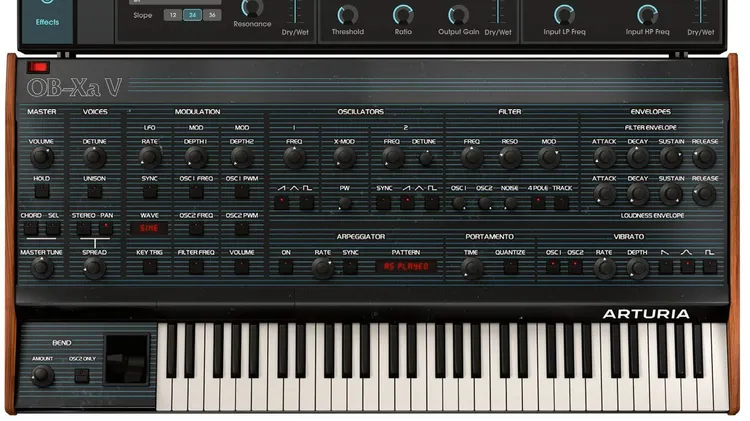This screenshot has height=421, width=750.
Task: Click the Loudness Envelope Decay knob
Action: tap(638, 194)
